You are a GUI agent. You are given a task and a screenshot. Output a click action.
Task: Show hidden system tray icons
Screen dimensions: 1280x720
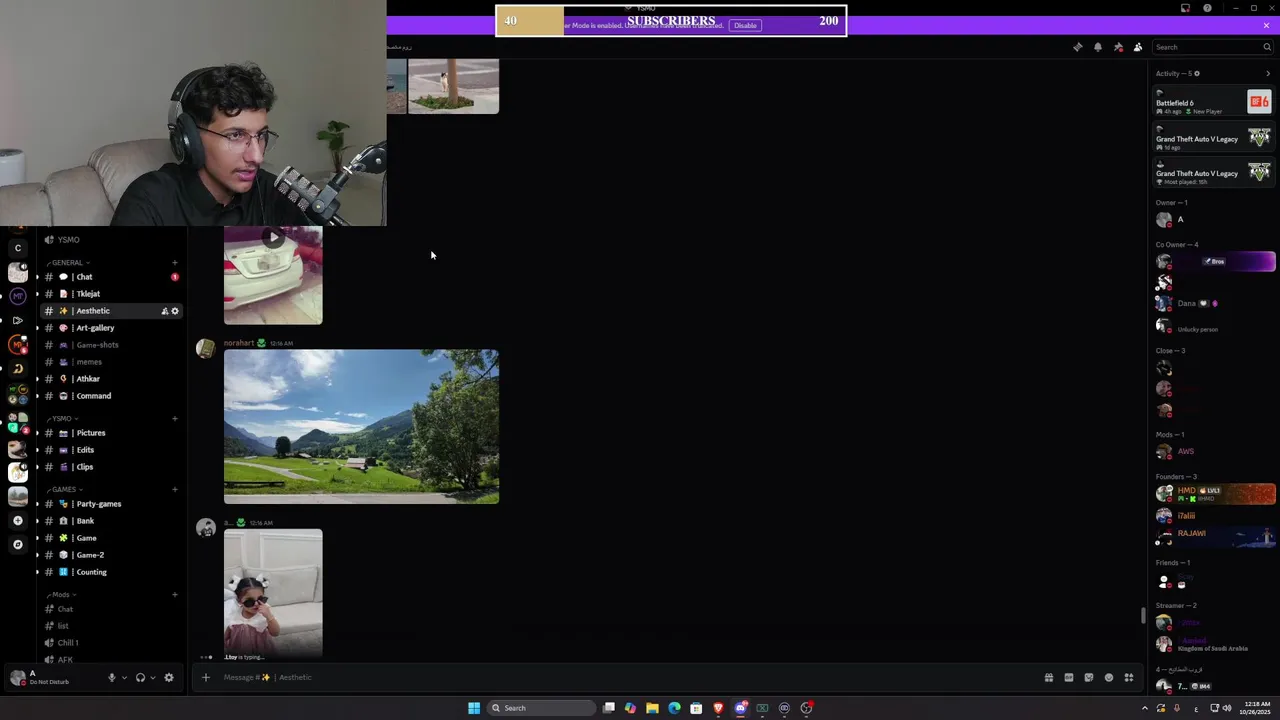[1145, 708]
